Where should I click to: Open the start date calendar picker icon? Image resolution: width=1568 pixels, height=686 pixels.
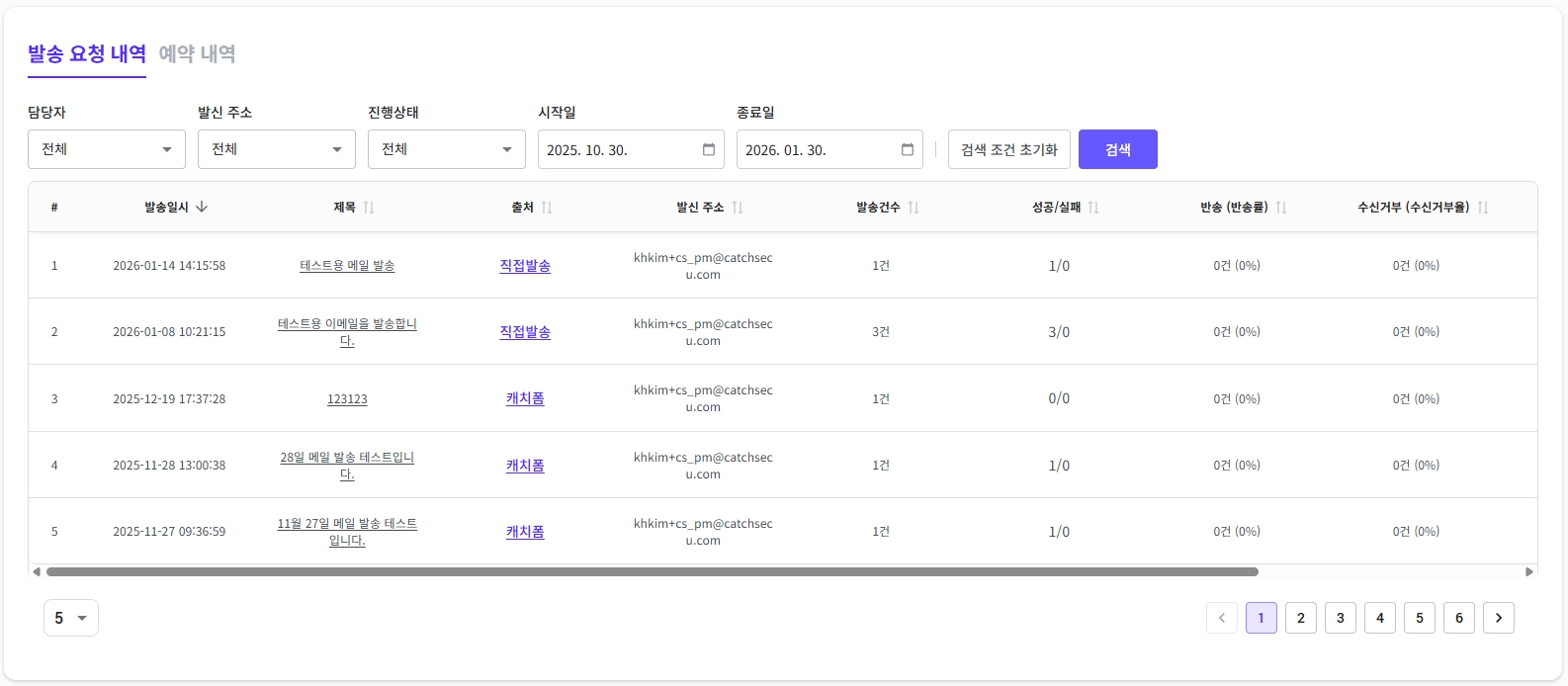click(709, 150)
